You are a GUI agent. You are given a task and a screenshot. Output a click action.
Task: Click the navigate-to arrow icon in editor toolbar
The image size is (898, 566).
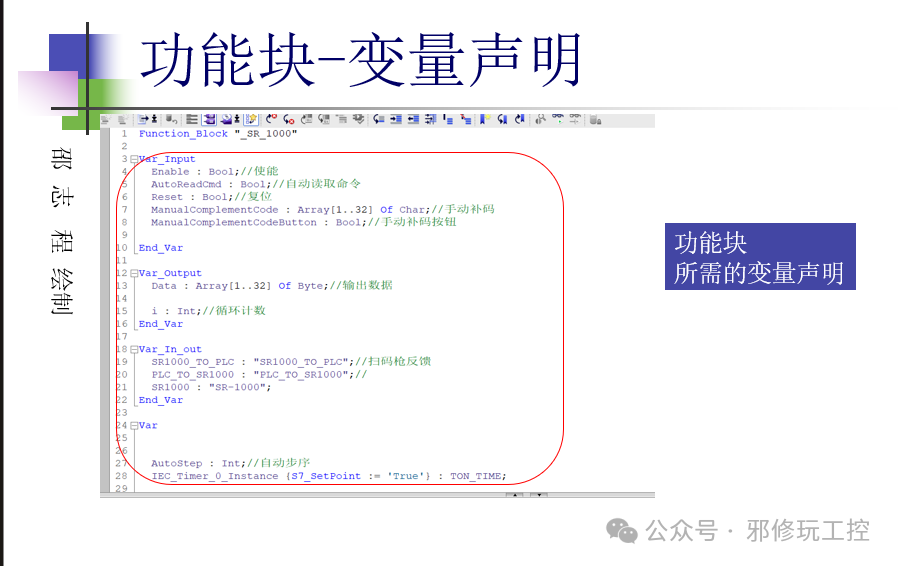142,119
